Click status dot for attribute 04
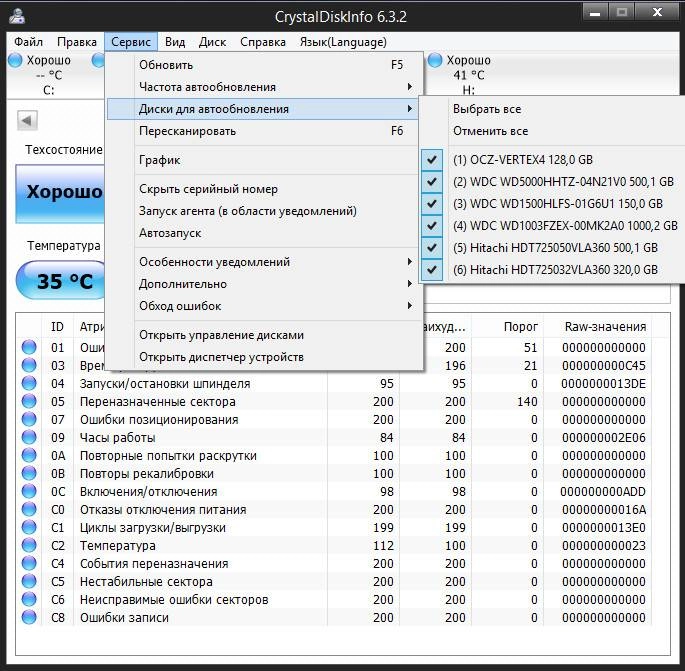This screenshot has height=671, width=685. 29,383
